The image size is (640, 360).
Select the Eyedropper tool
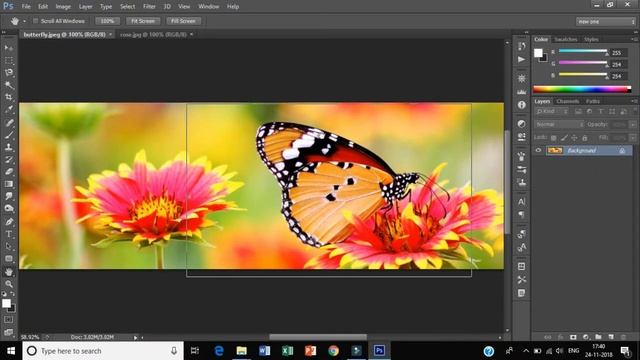[x=9, y=109]
